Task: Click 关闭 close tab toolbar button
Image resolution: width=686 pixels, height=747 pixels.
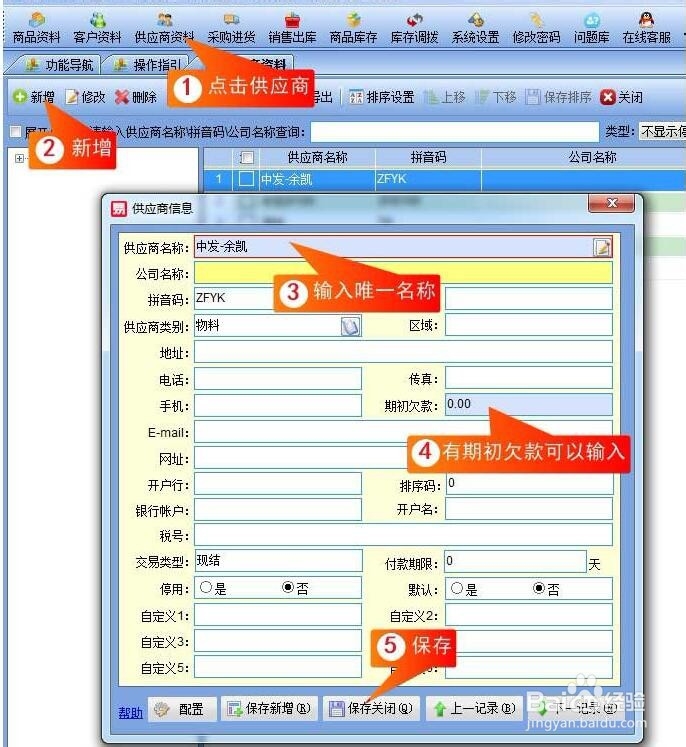Action: point(622,97)
